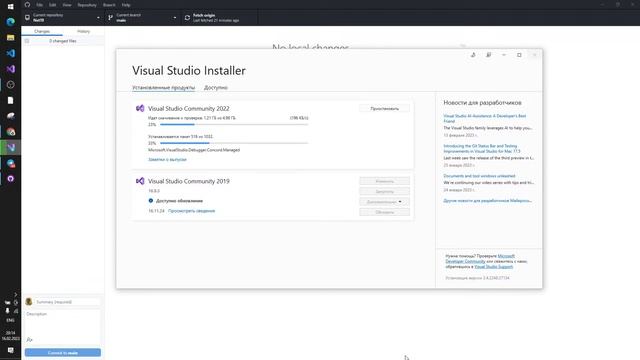
Task: Click the package installation progress bar
Action: click(234, 143)
